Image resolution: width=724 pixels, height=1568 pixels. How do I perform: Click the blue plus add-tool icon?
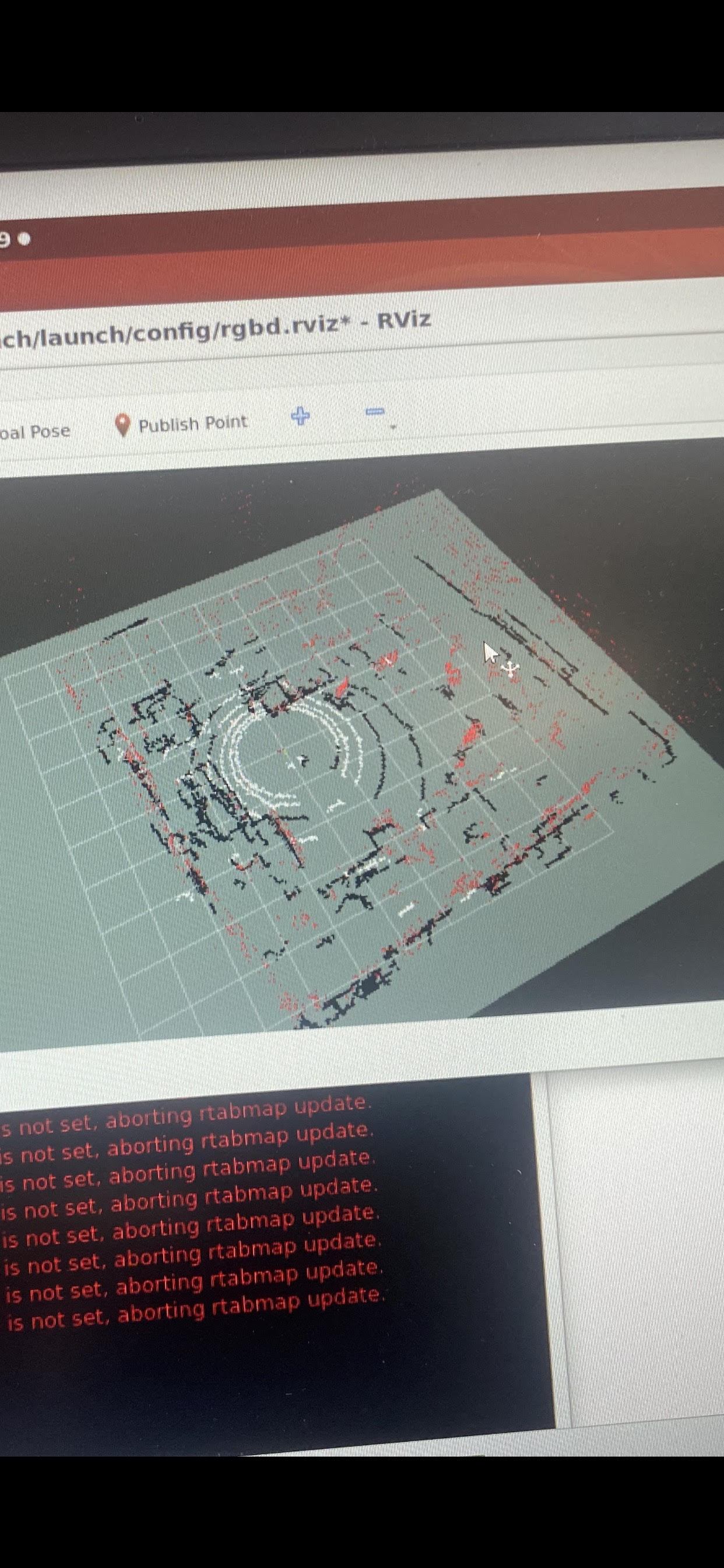coord(300,416)
